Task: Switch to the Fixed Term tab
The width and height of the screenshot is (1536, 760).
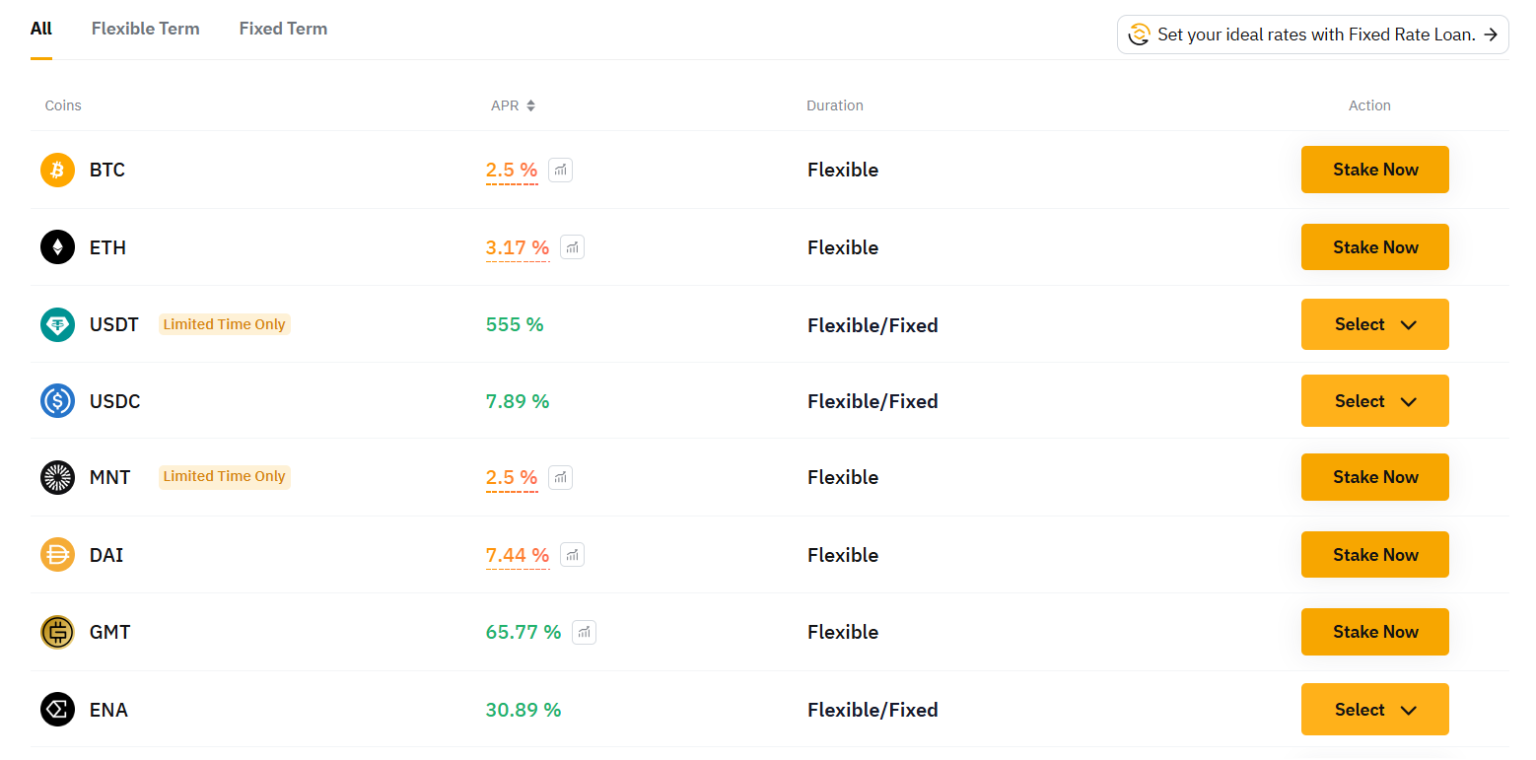Action: [283, 29]
